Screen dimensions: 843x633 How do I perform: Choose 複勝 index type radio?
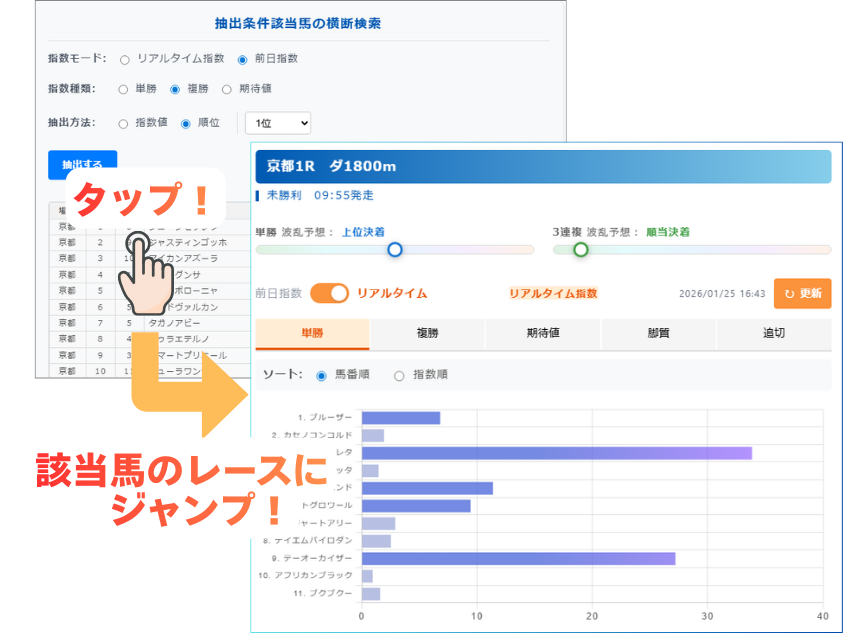click(175, 89)
